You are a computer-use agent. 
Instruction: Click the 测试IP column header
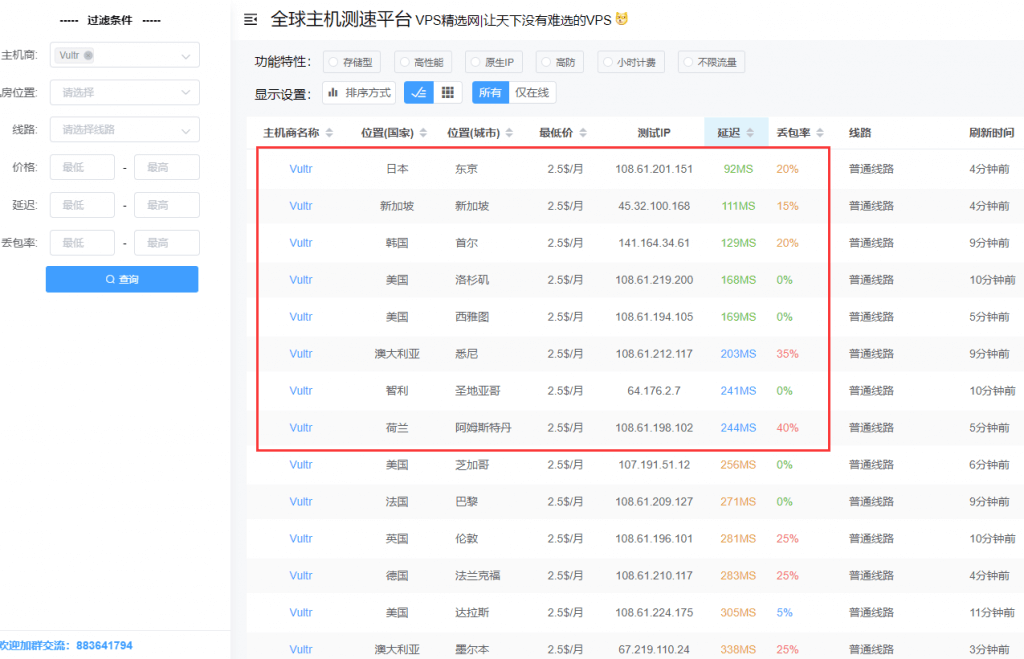click(x=654, y=133)
